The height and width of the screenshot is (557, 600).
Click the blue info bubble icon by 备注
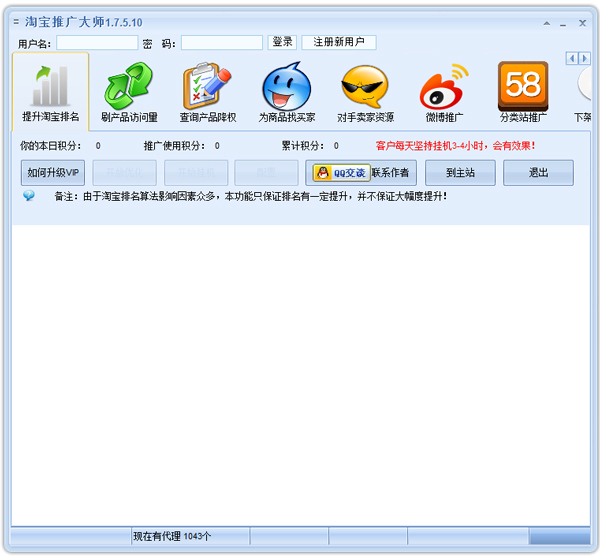coord(29,195)
